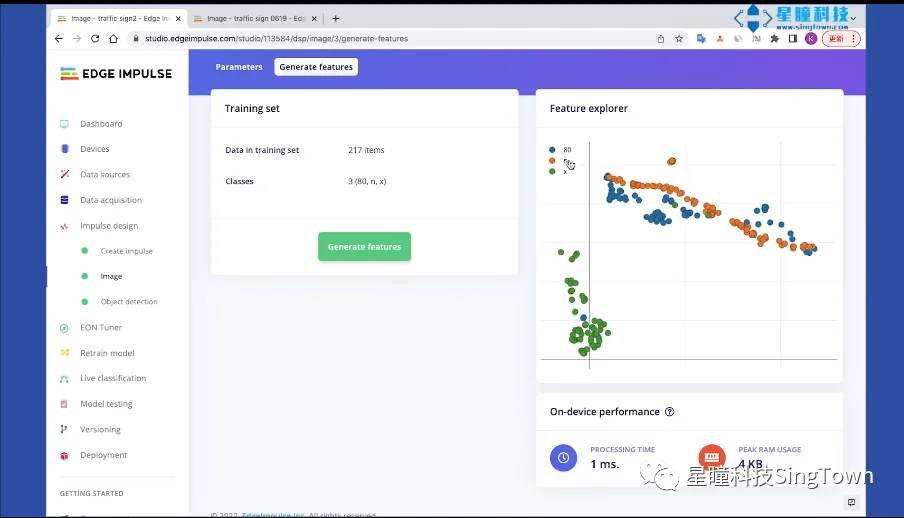The height and width of the screenshot is (518, 904).
Task: Click the translate extension icon
Action: click(701, 39)
